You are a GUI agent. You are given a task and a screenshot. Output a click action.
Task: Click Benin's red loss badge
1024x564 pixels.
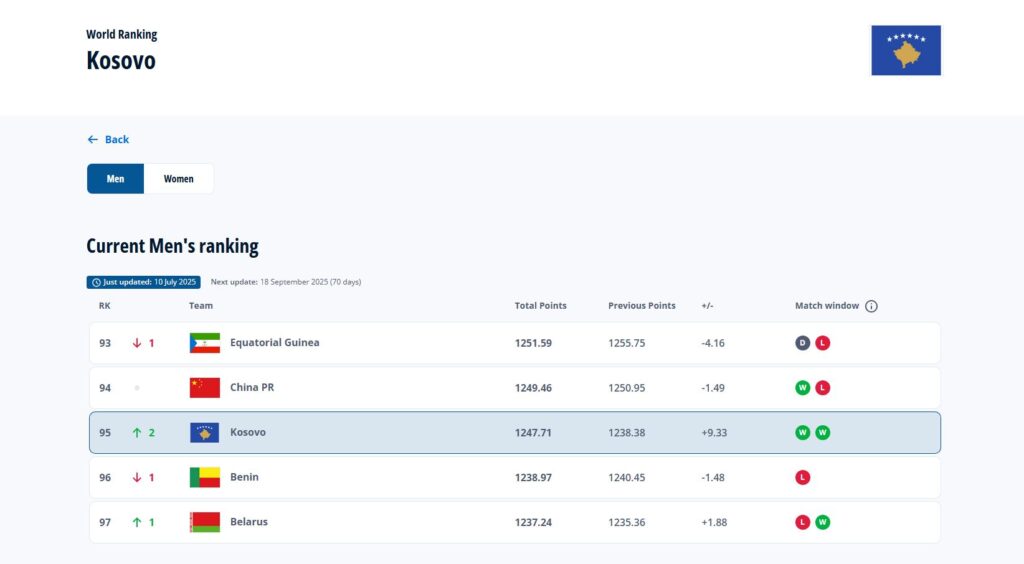pyautogui.click(x=803, y=478)
